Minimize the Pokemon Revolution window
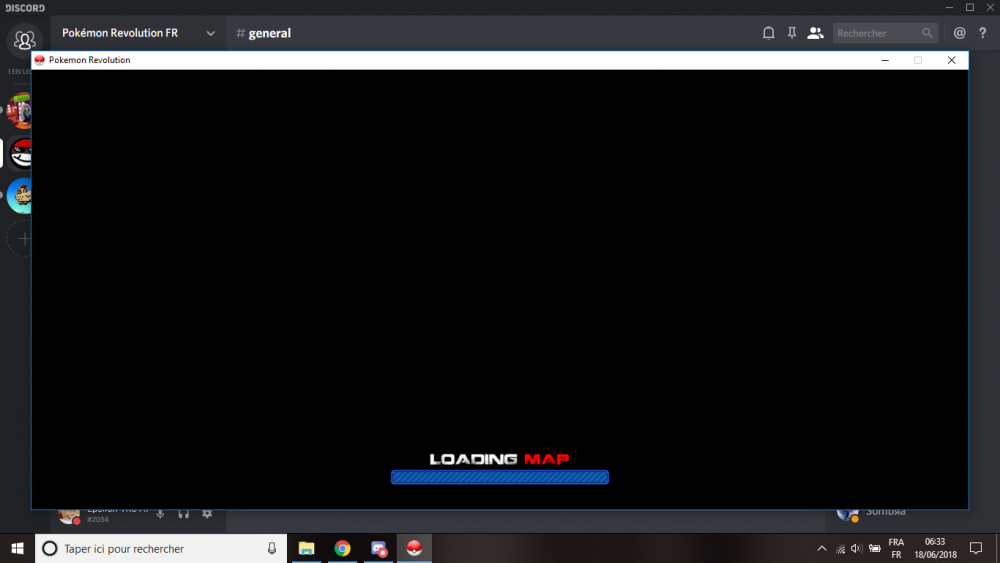This screenshot has width=1000, height=563. pyautogui.click(x=885, y=60)
